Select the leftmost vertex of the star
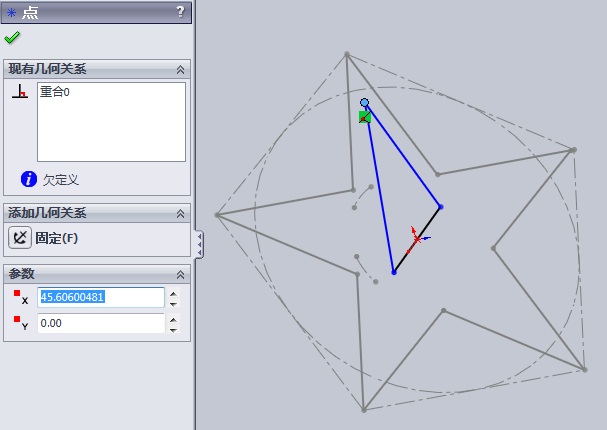The width and height of the screenshot is (607, 430). pos(218,215)
